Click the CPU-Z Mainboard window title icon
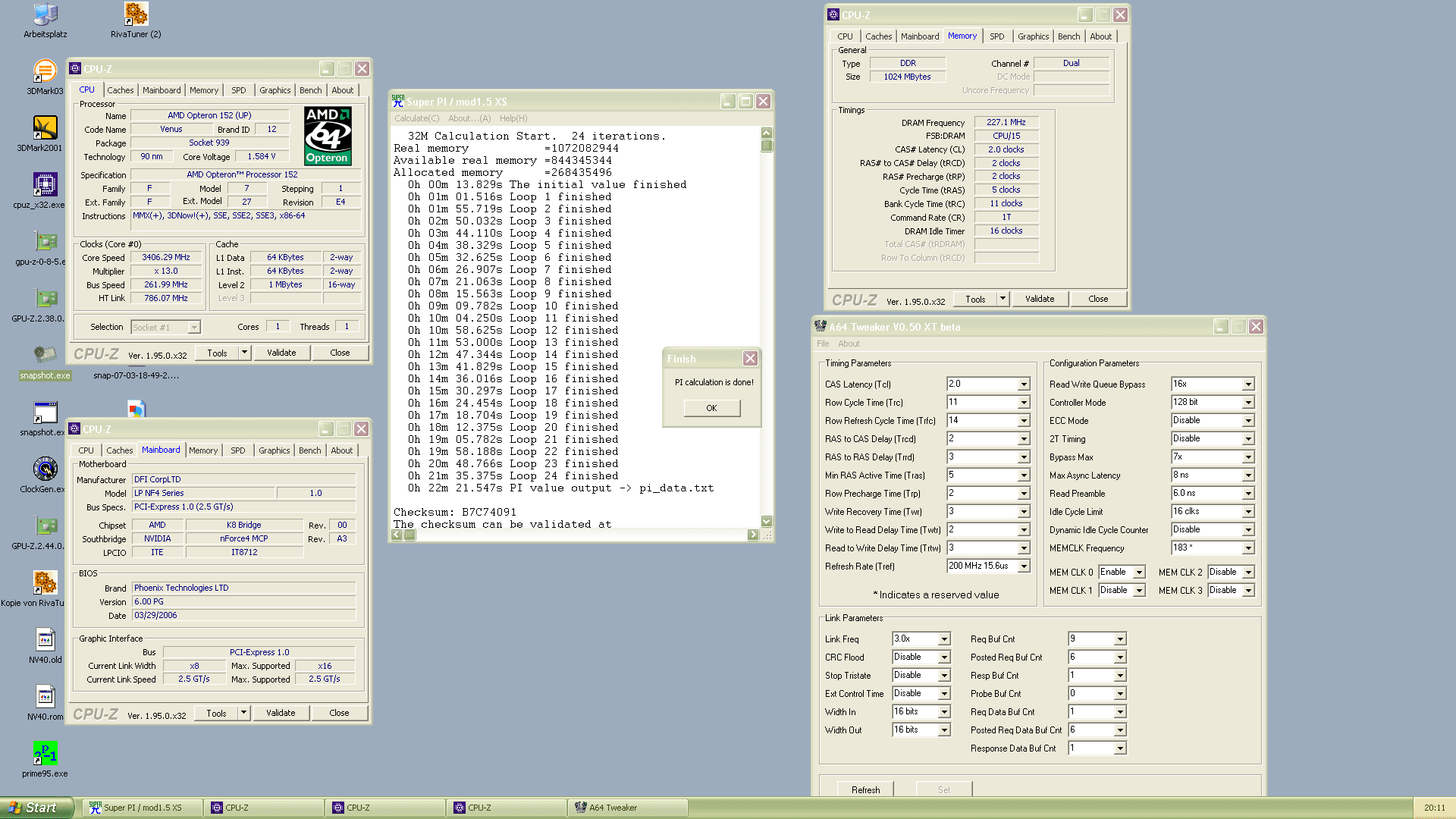1456x819 pixels. (75, 428)
